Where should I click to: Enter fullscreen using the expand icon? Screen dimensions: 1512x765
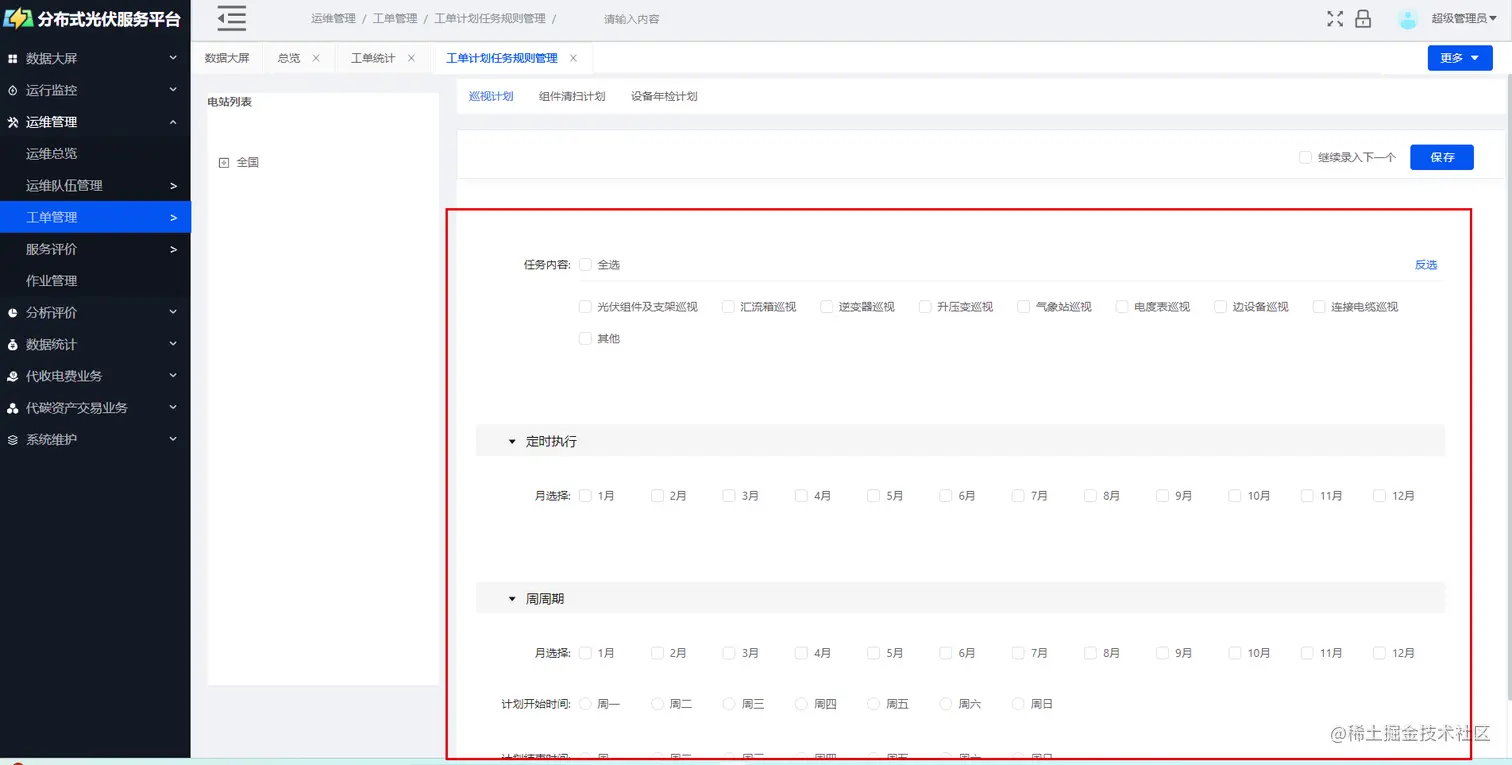(x=1335, y=18)
